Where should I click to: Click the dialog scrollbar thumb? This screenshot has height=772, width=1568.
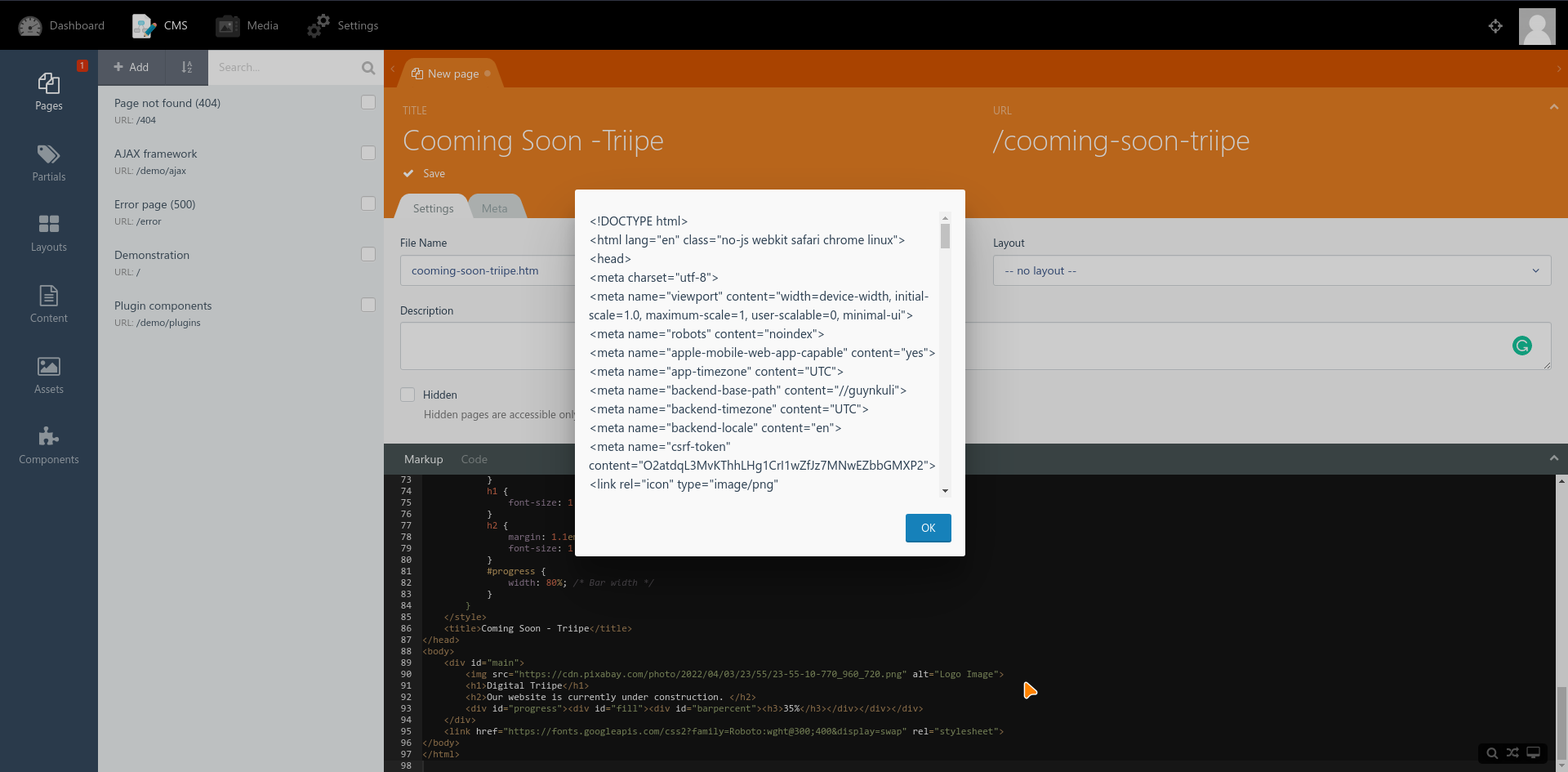[x=945, y=235]
